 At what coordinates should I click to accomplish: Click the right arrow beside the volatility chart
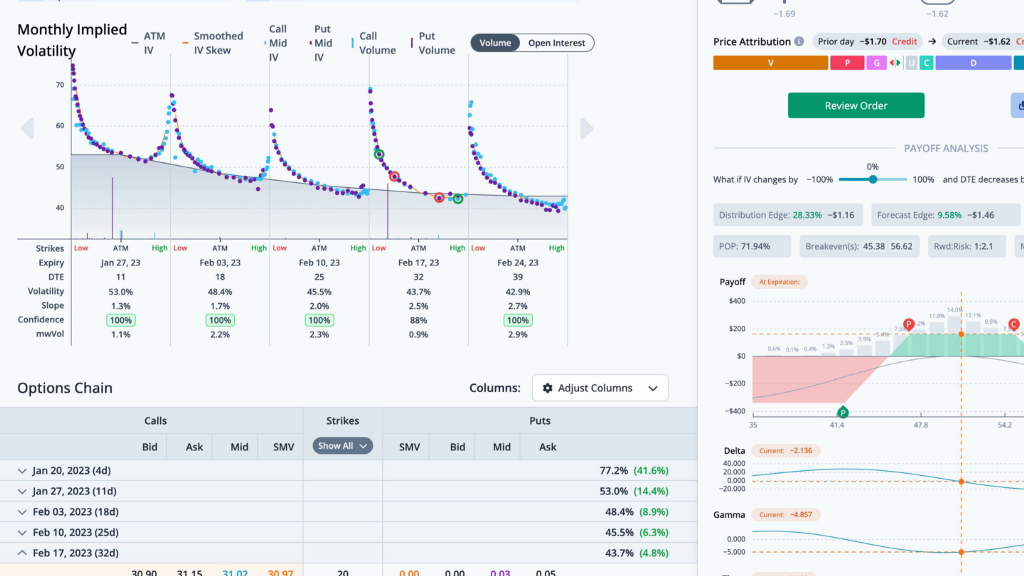[587, 128]
